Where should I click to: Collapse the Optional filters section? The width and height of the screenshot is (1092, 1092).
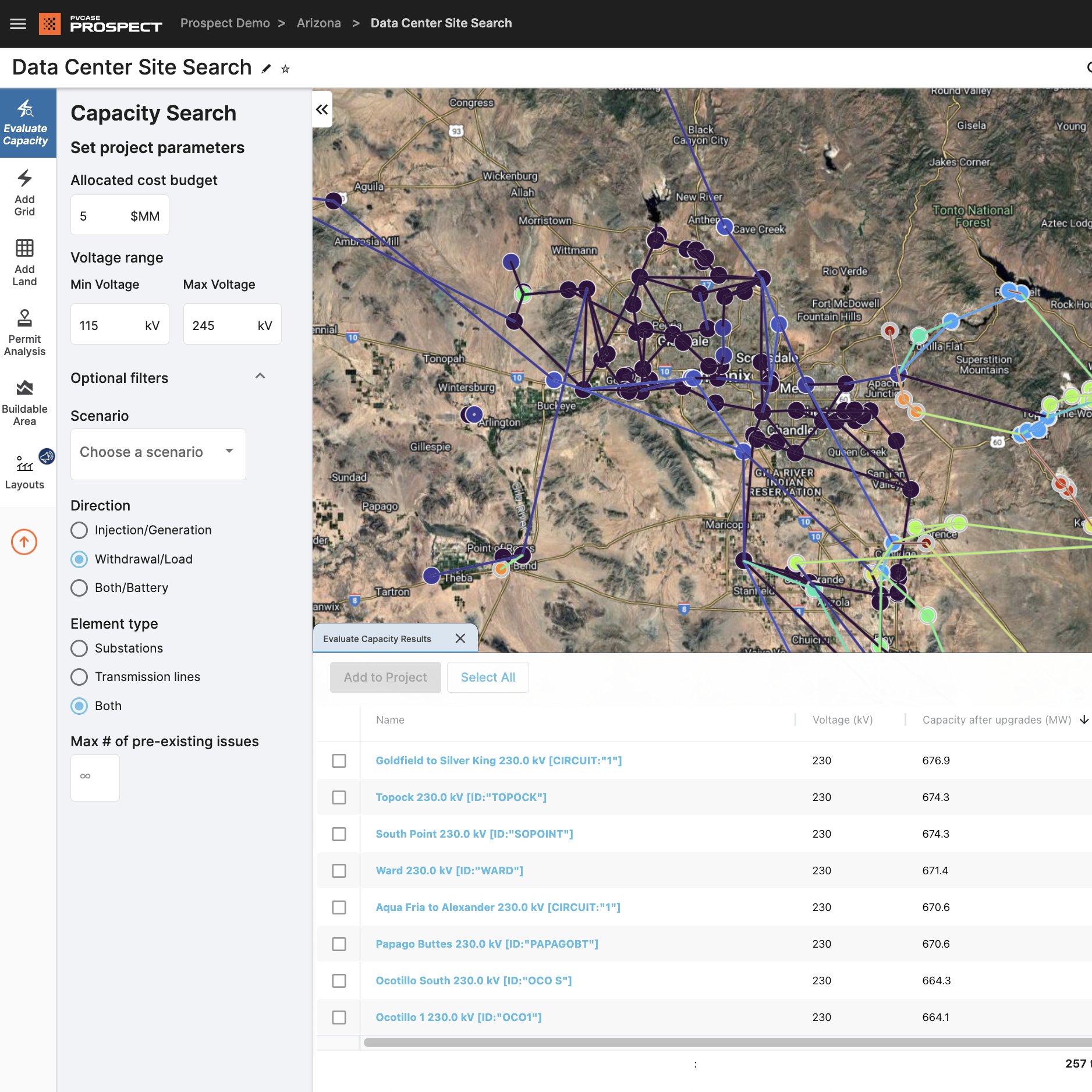pyautogui.click(x=260, y=376)
